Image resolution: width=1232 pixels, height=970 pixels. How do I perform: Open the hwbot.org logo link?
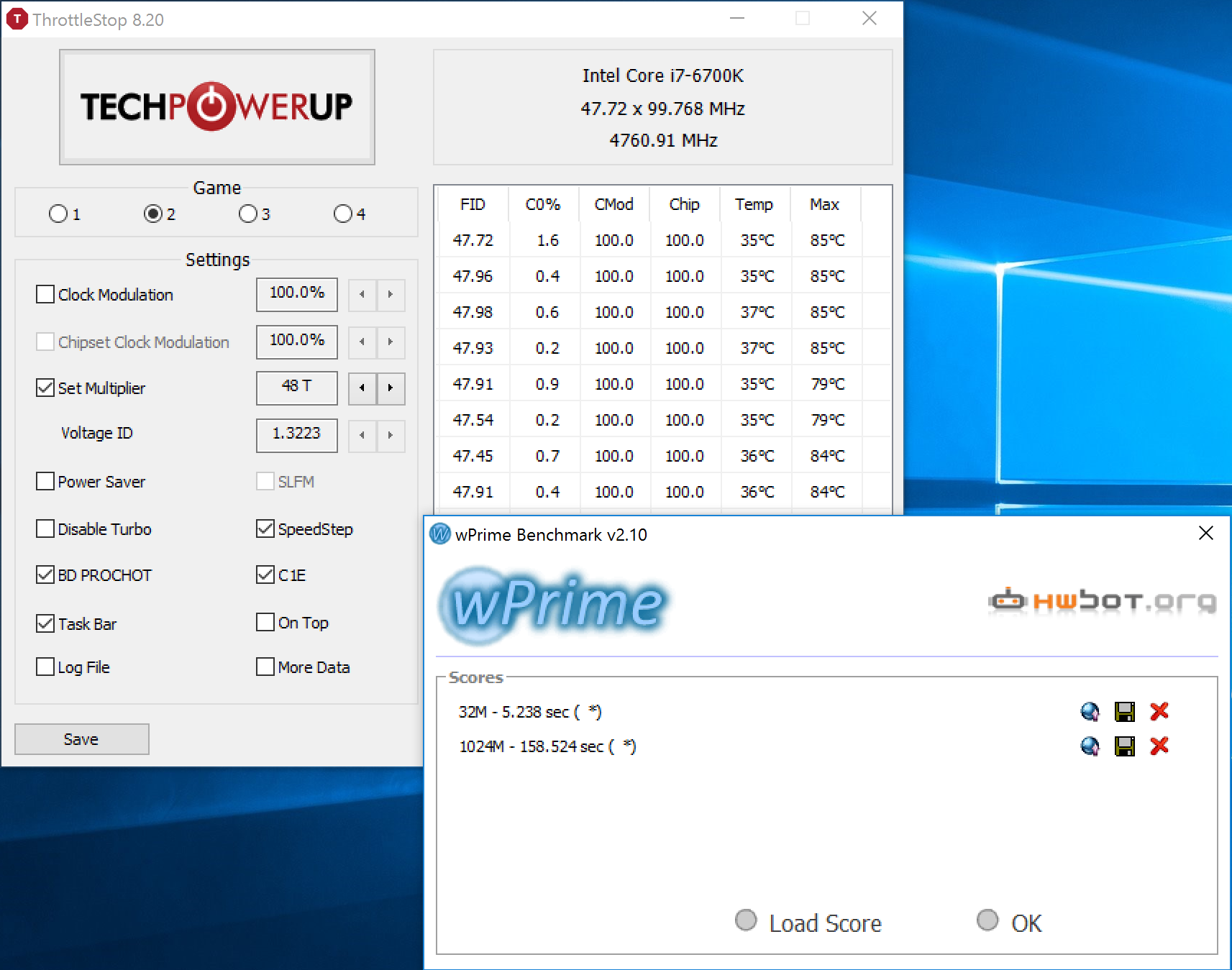[x=1103, y=600]
